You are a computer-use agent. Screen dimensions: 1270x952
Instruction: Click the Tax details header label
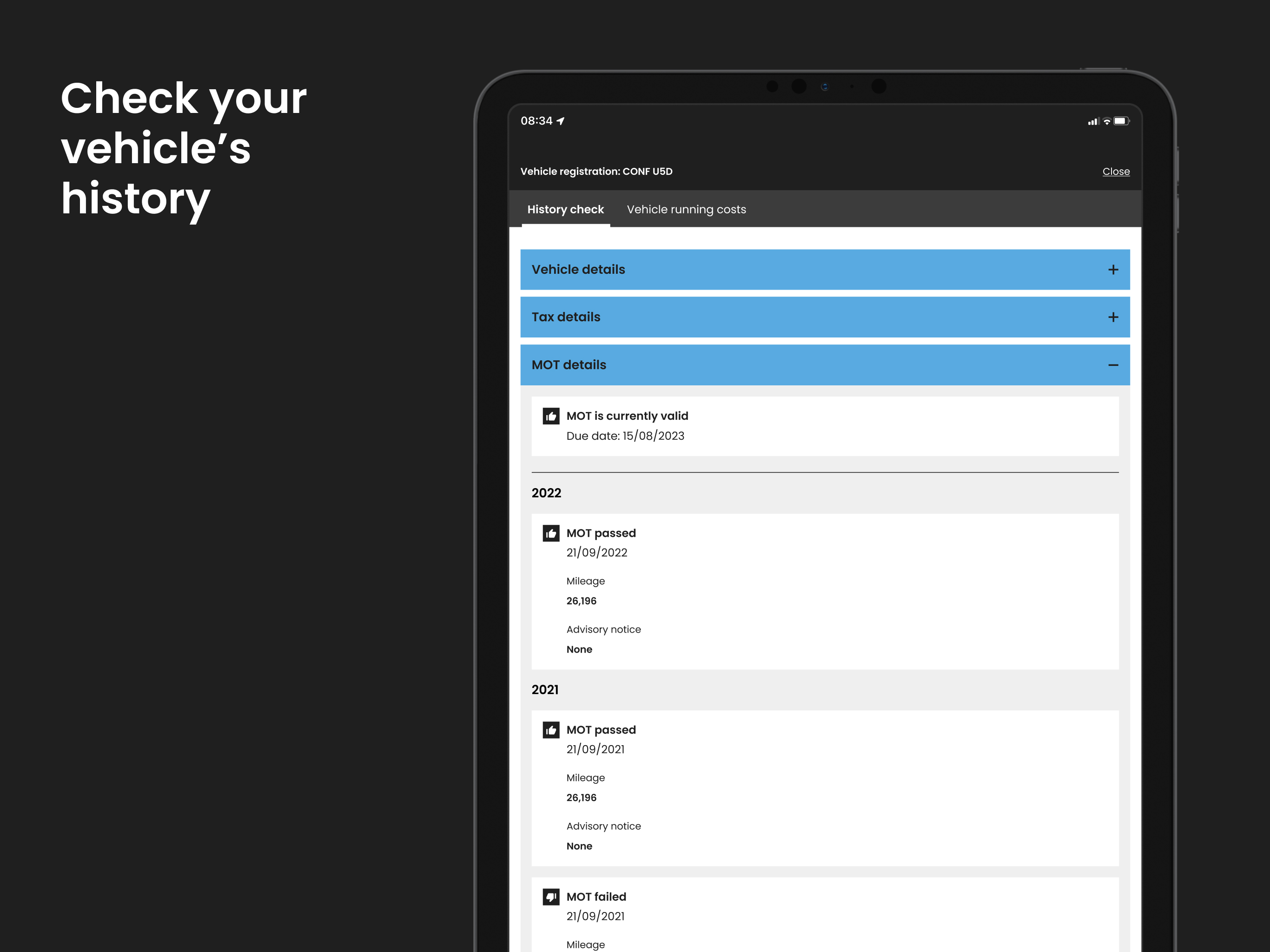[566, 317]
